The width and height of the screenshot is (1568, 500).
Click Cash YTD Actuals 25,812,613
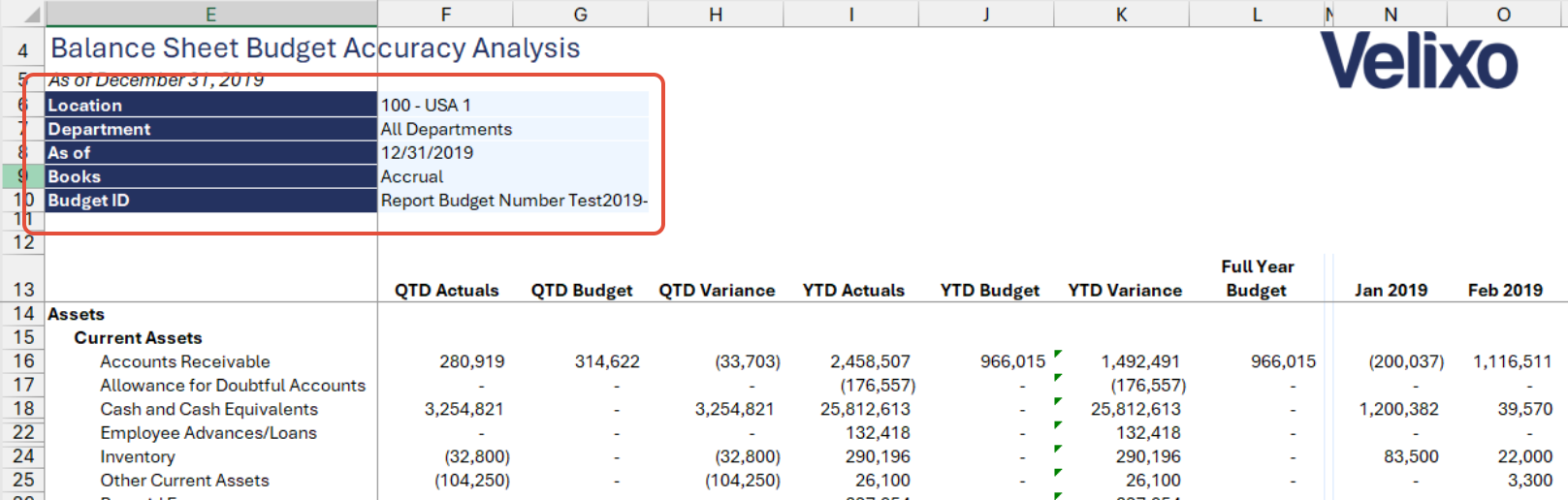(x=865, y=409)
